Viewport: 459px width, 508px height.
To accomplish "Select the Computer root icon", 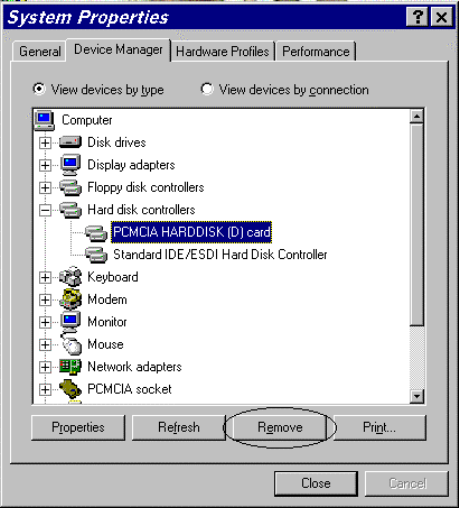I will coord(44,120).
